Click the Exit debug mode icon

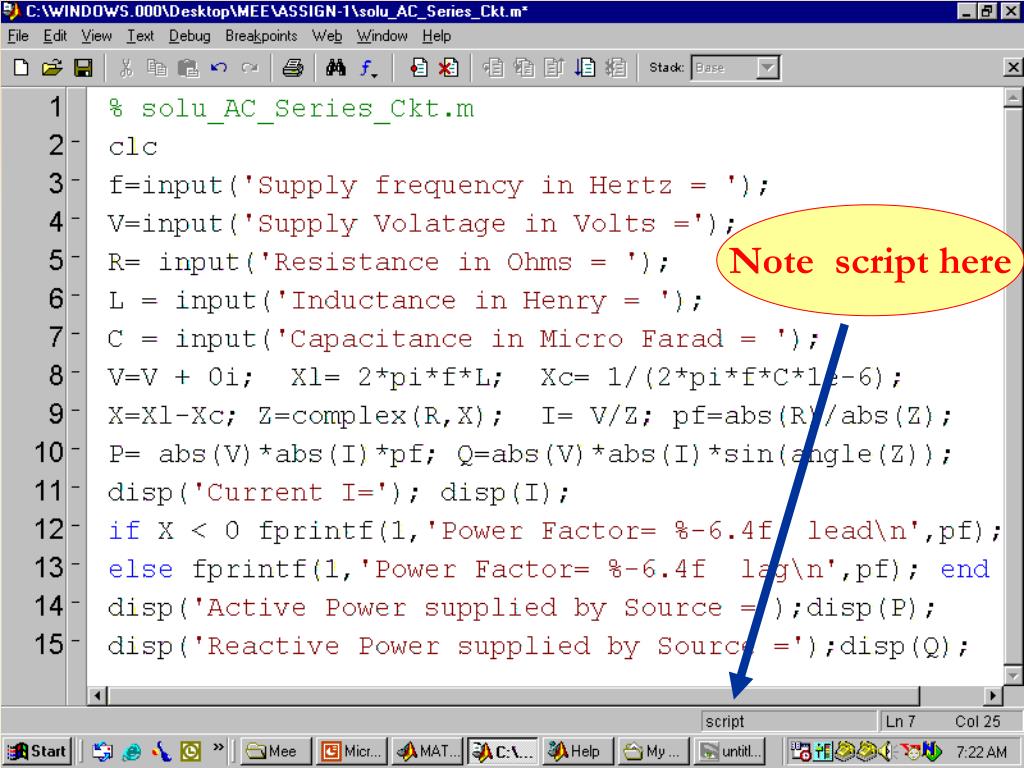click(616, 67)
